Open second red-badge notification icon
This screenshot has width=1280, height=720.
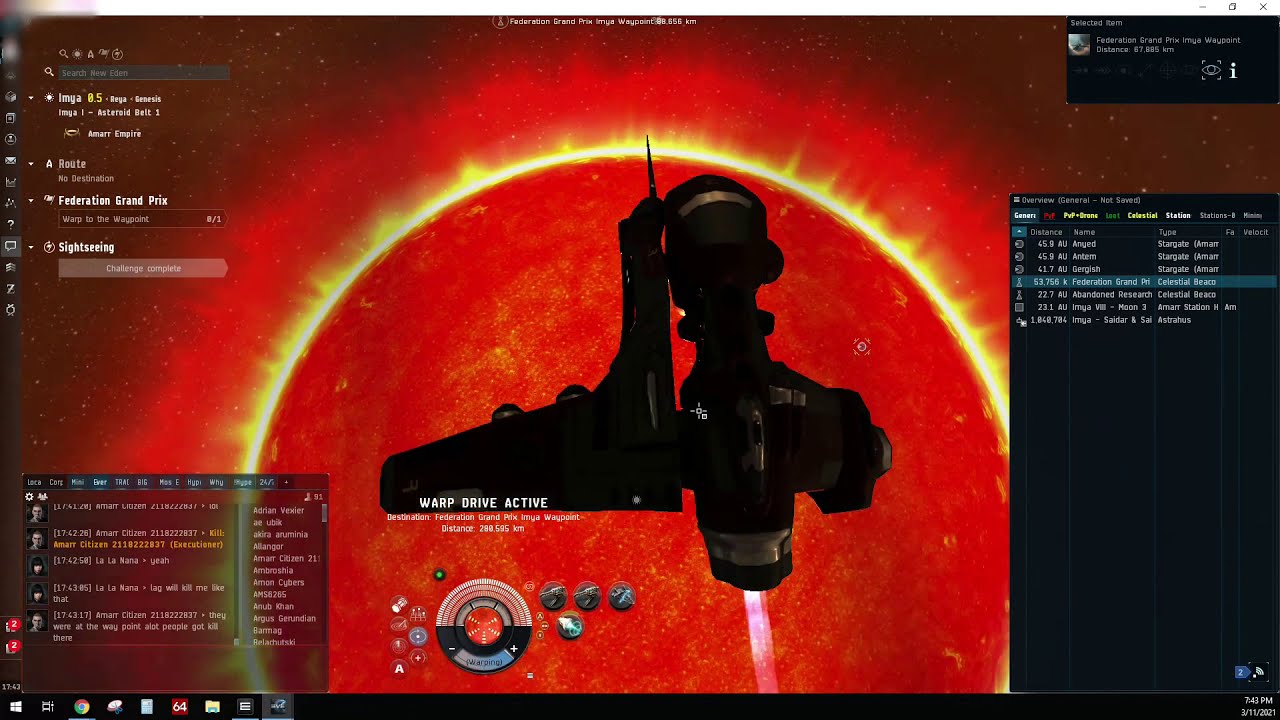coord(12,647)
